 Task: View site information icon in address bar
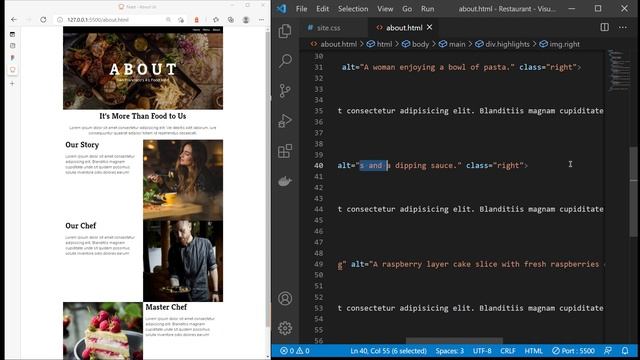point(60,20)
